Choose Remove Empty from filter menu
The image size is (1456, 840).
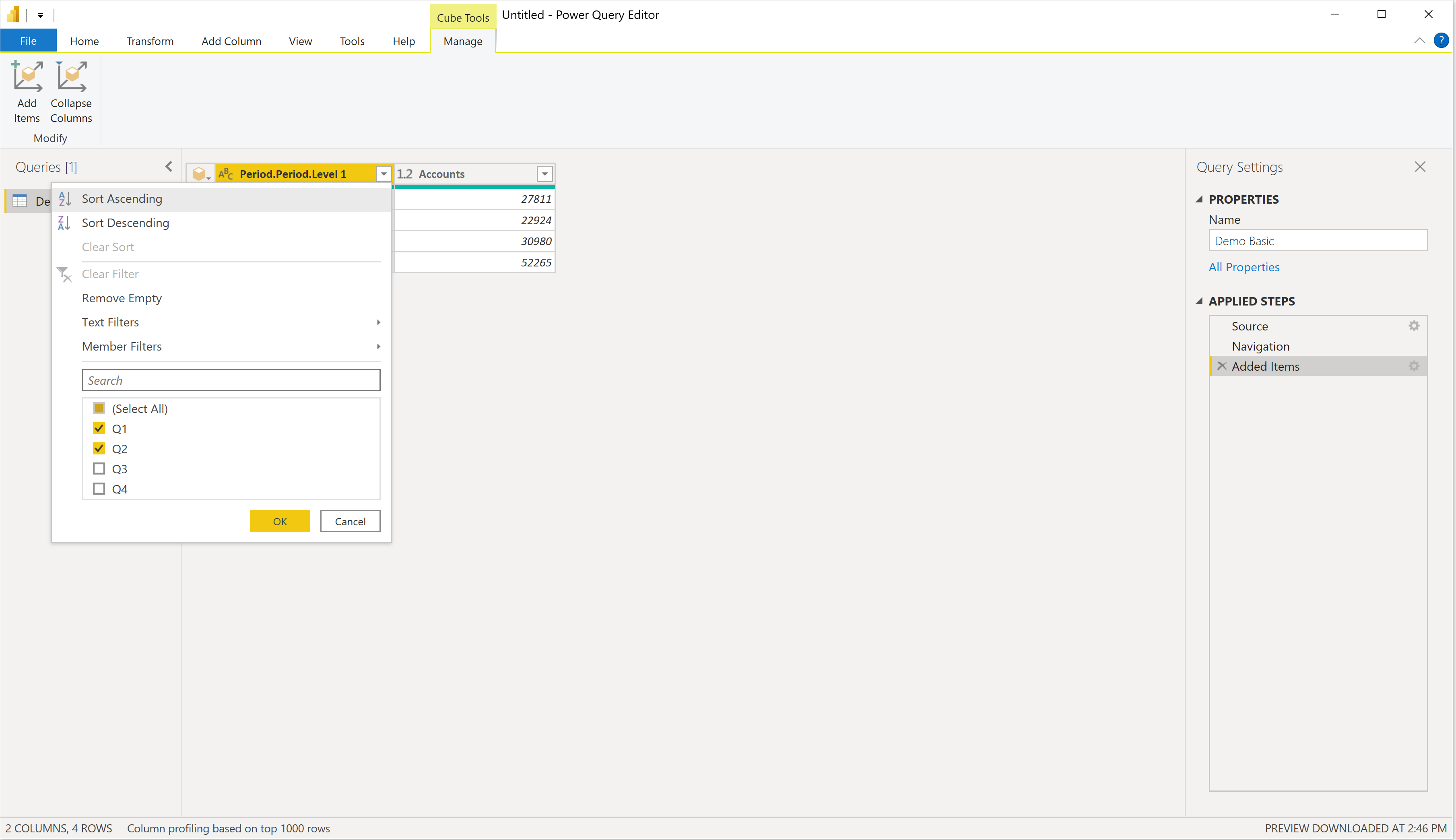tap(122, 298)
